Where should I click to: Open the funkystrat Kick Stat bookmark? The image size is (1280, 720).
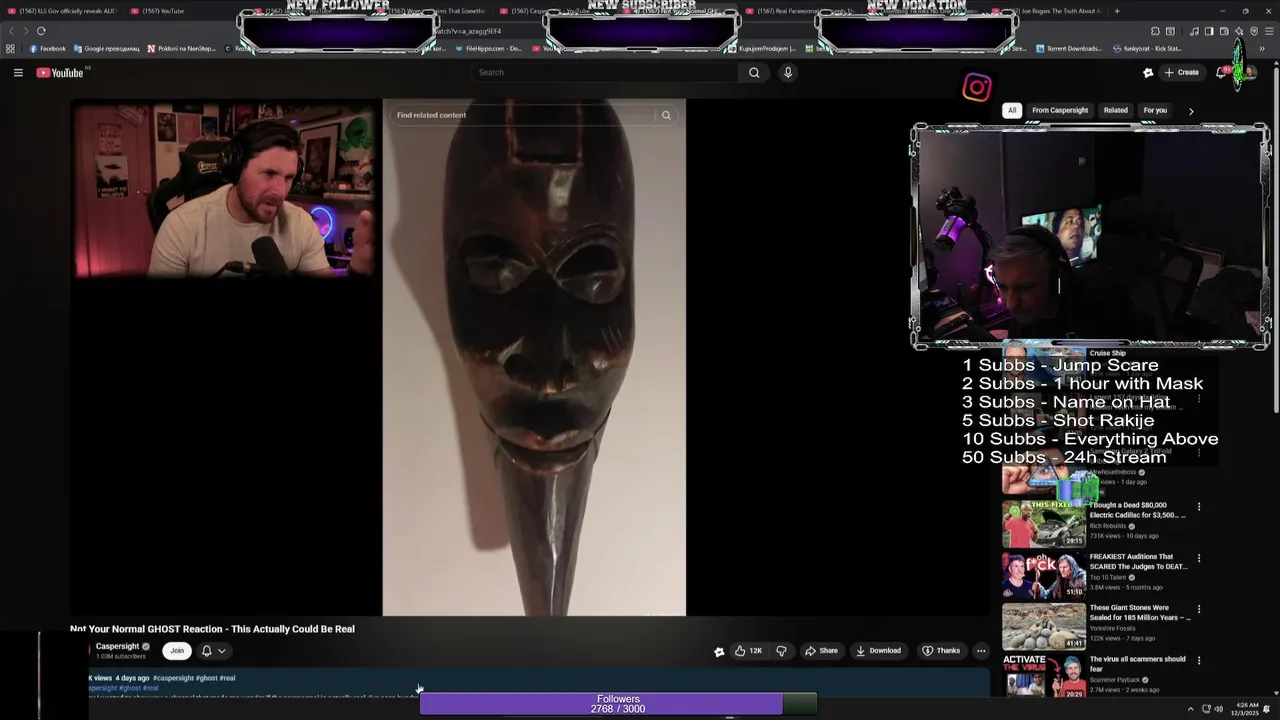pyautogui.click(x=1147, y=48)
